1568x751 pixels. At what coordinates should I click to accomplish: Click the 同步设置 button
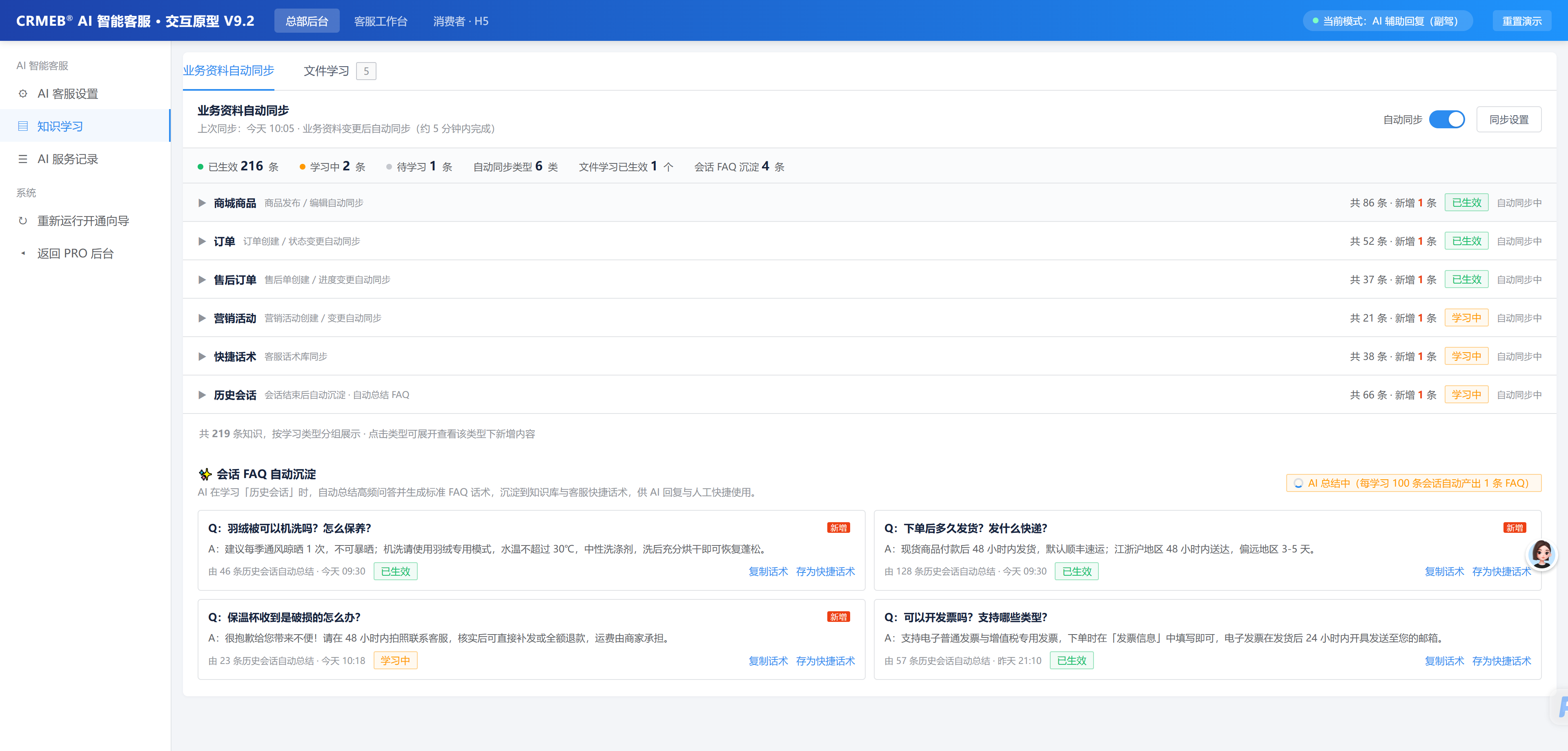1508,119
